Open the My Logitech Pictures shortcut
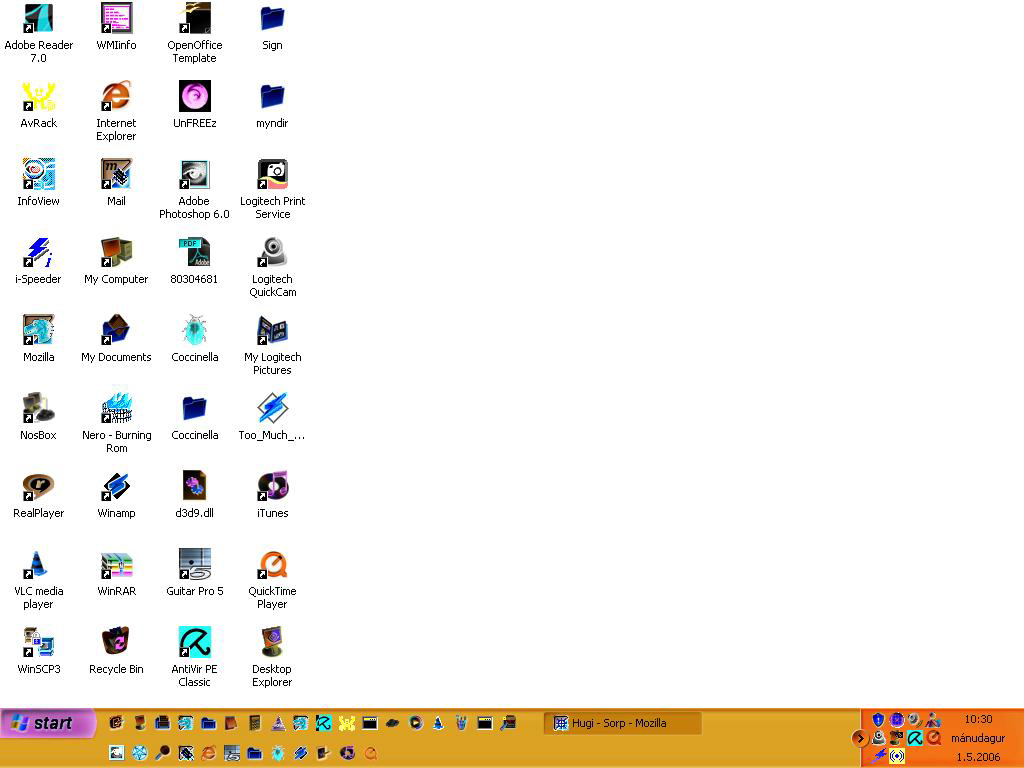Image resolution: width=1024 pixels, height=768 pixels. [x=272, y=345]
